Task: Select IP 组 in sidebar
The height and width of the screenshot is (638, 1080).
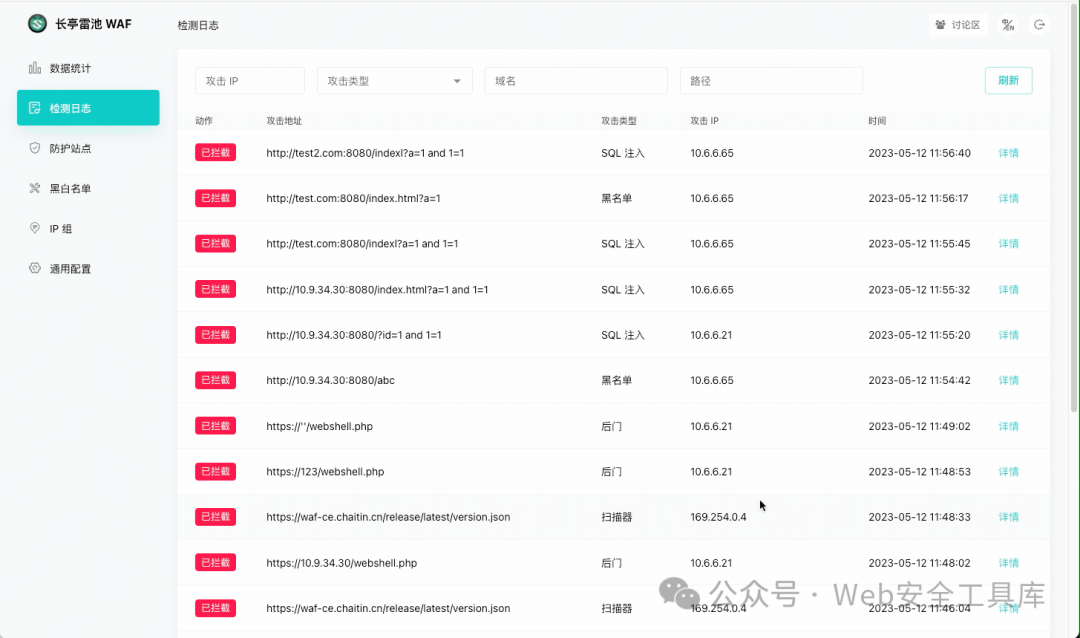Action: 88,227
